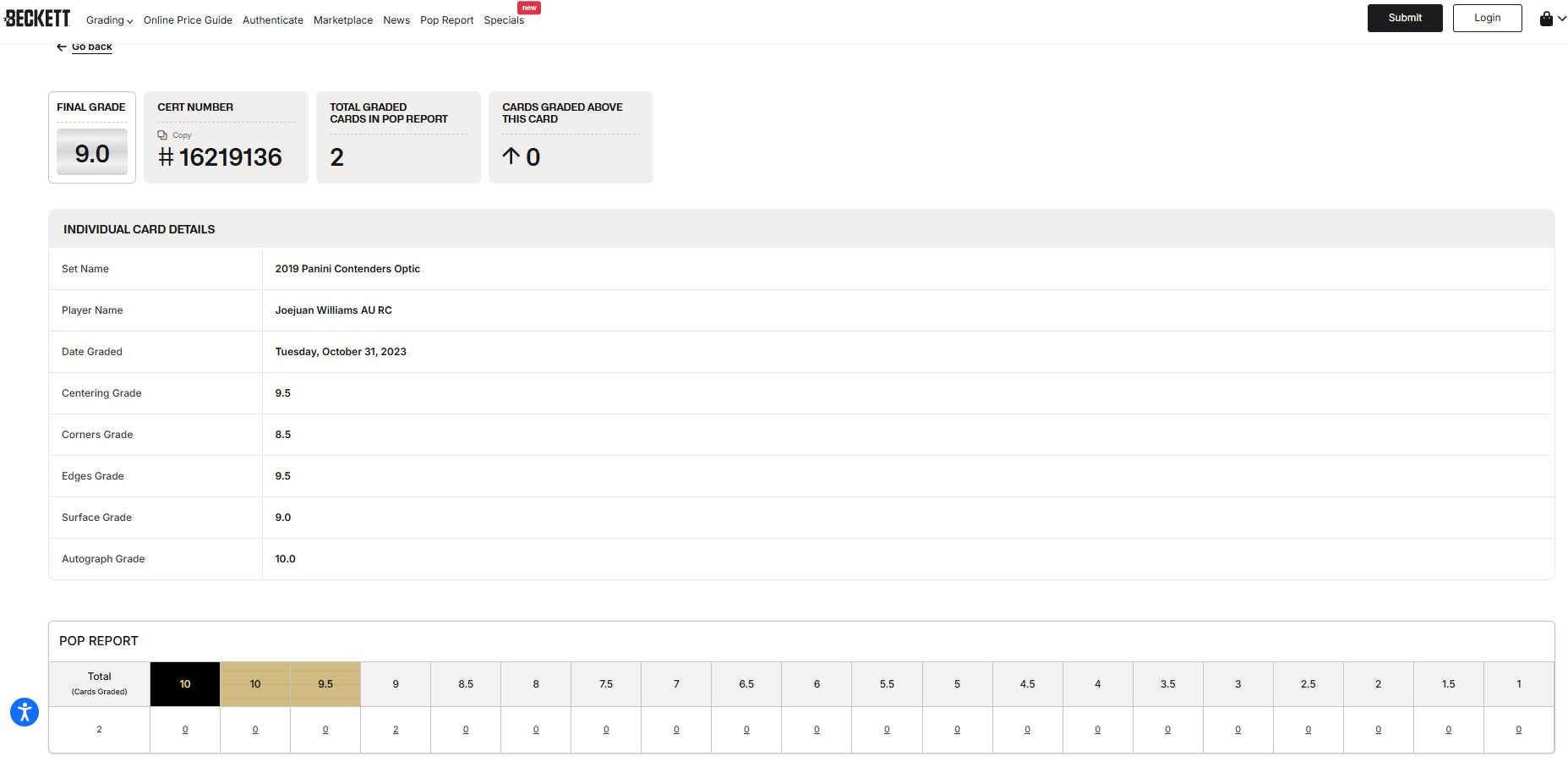This screenshot has height=762, width=1568.
Task: Go to Authenticate in the navigation
Action: pyautogui.click(x=272, y=20)
